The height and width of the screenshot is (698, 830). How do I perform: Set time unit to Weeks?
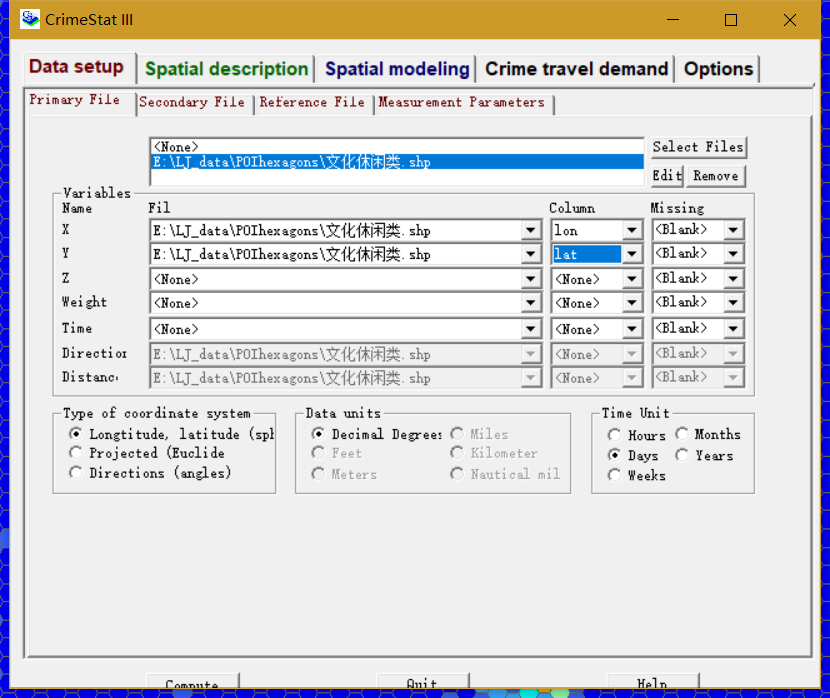614,475
